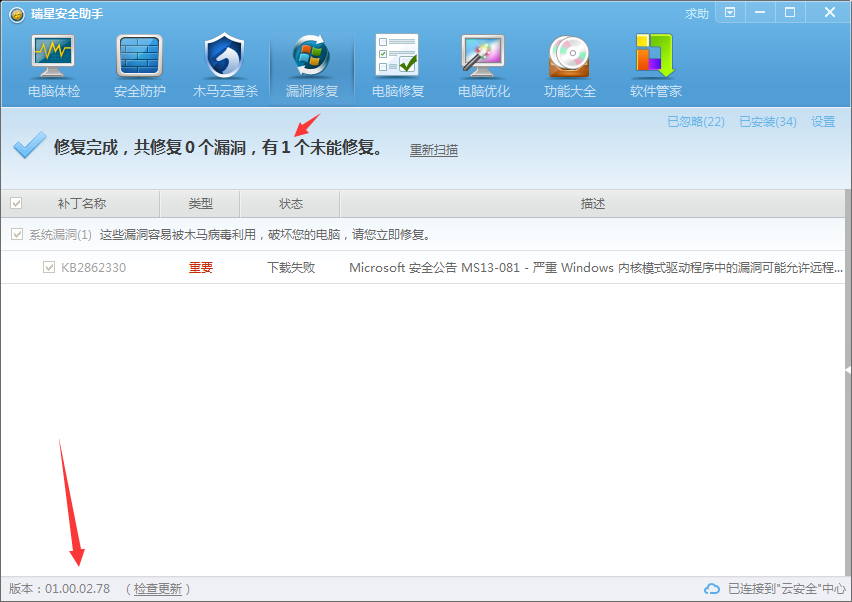Open the 软件管家 software manager icon

click(x=655, y=55)
